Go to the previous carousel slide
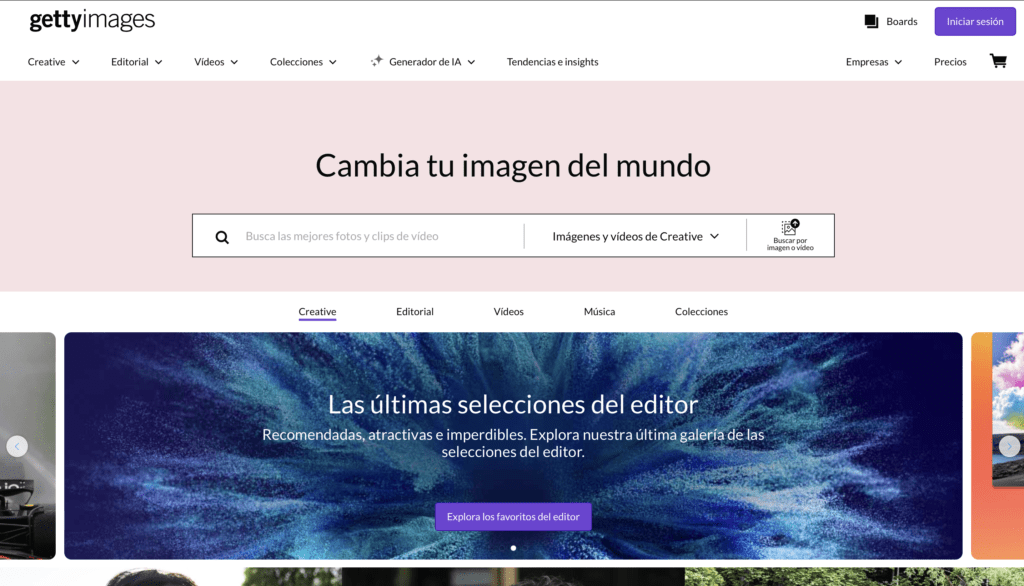This screenshot has width=1024, height=586. tap(17, 446)
